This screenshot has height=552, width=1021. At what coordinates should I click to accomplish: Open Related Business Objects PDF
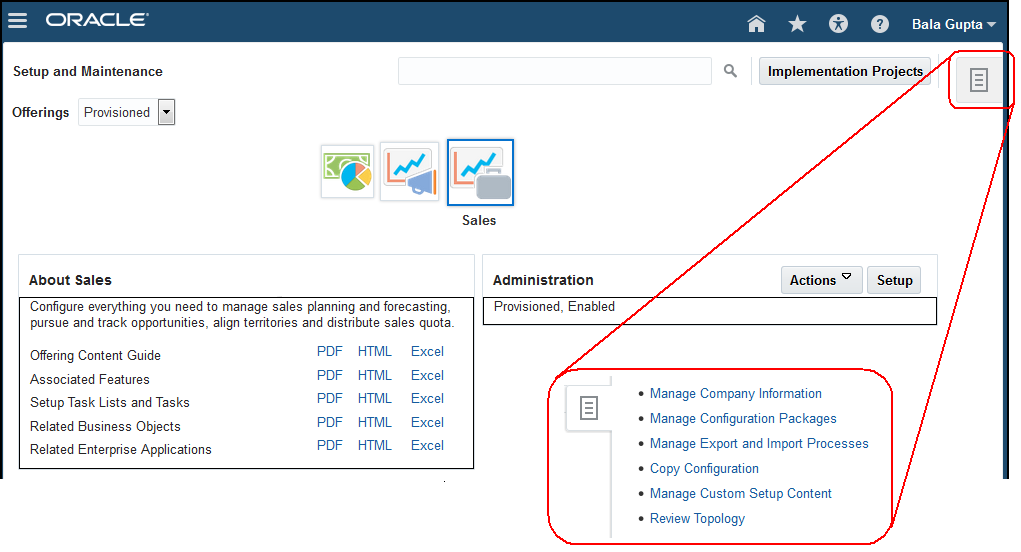(x=329, y=422)
